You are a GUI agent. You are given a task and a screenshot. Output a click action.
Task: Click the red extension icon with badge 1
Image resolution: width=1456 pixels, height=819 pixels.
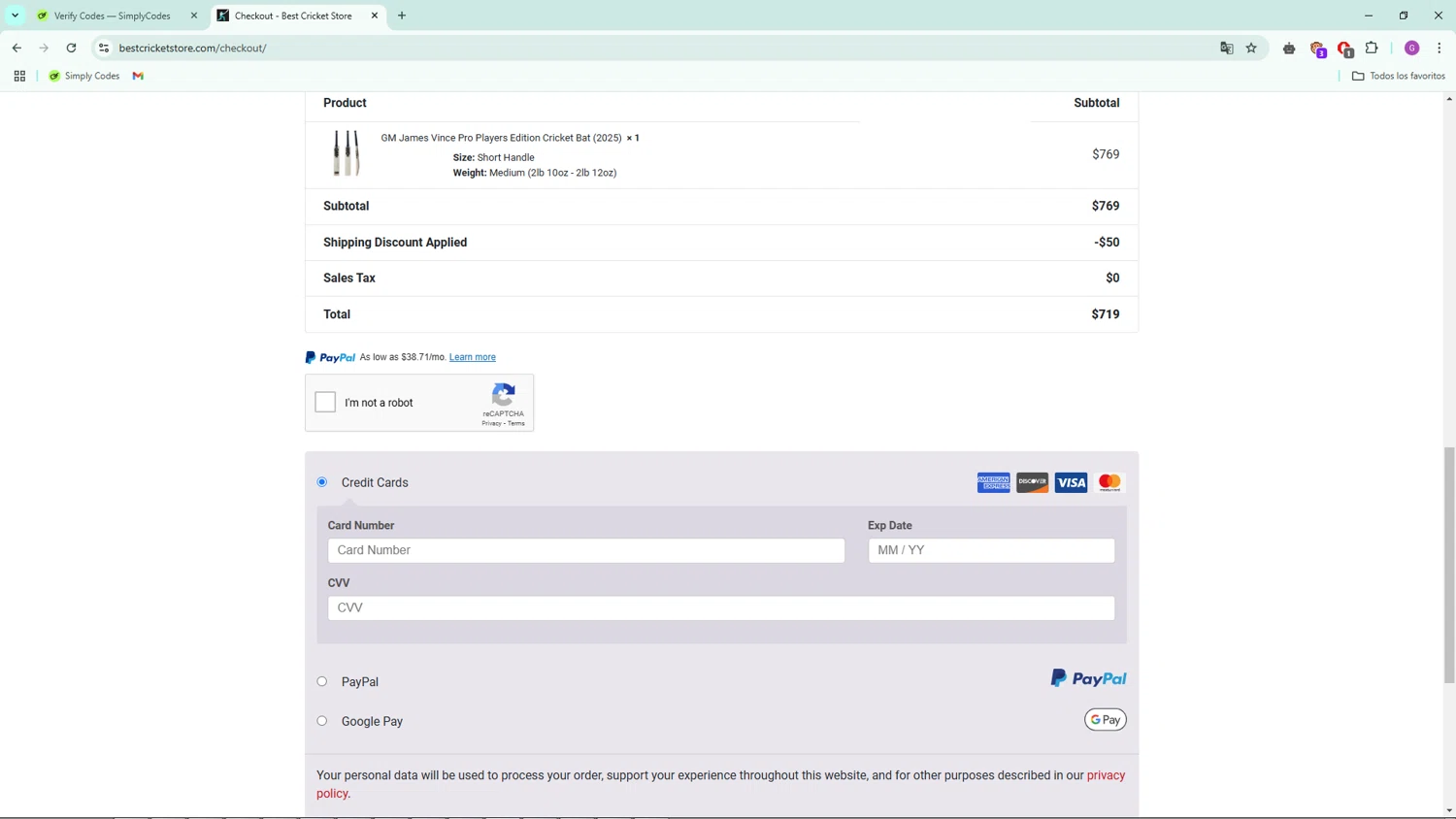(1345, 49)
